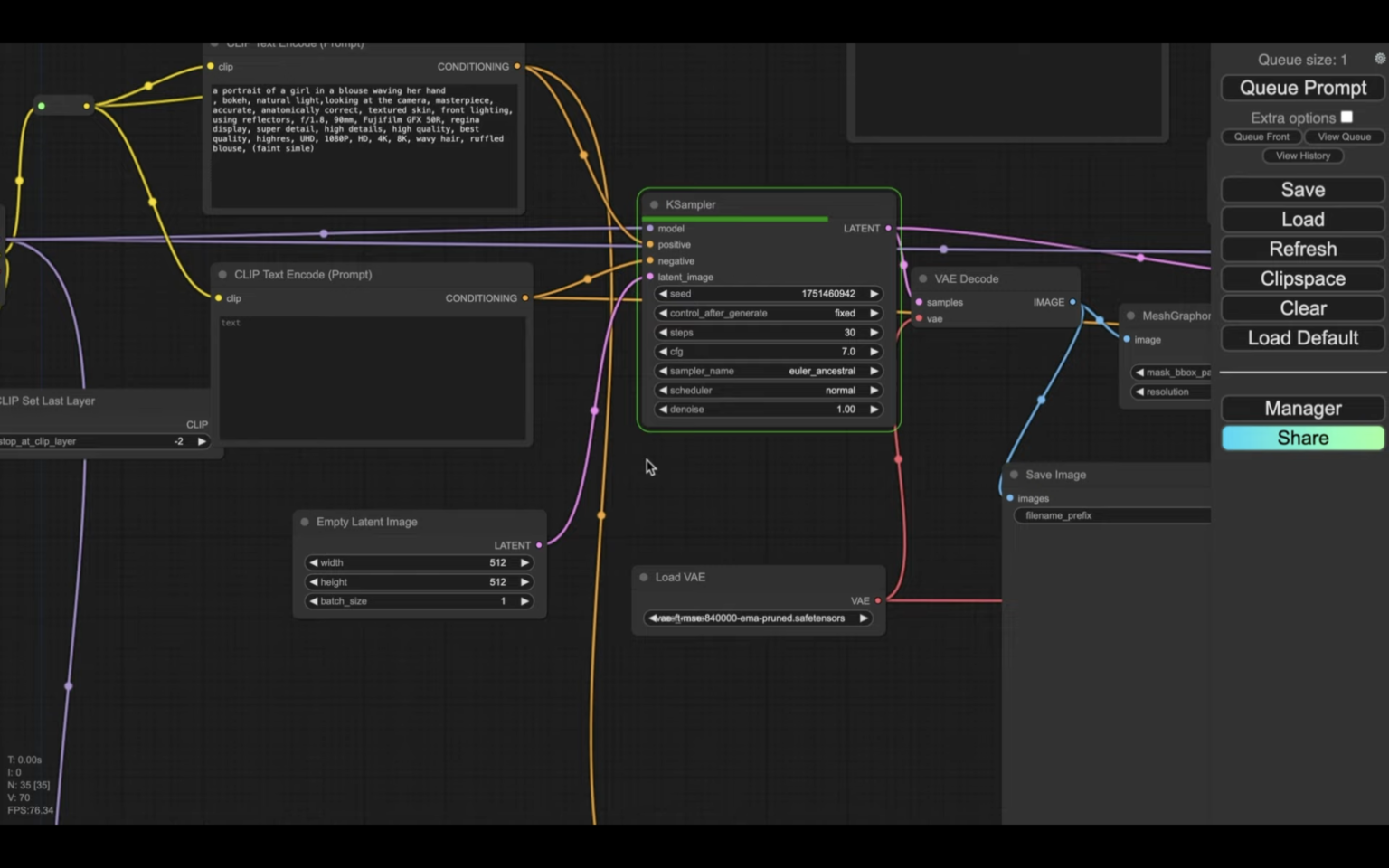
Task: Click the VAE Decode IMAGE output port
Action: tap(1072, 302)
